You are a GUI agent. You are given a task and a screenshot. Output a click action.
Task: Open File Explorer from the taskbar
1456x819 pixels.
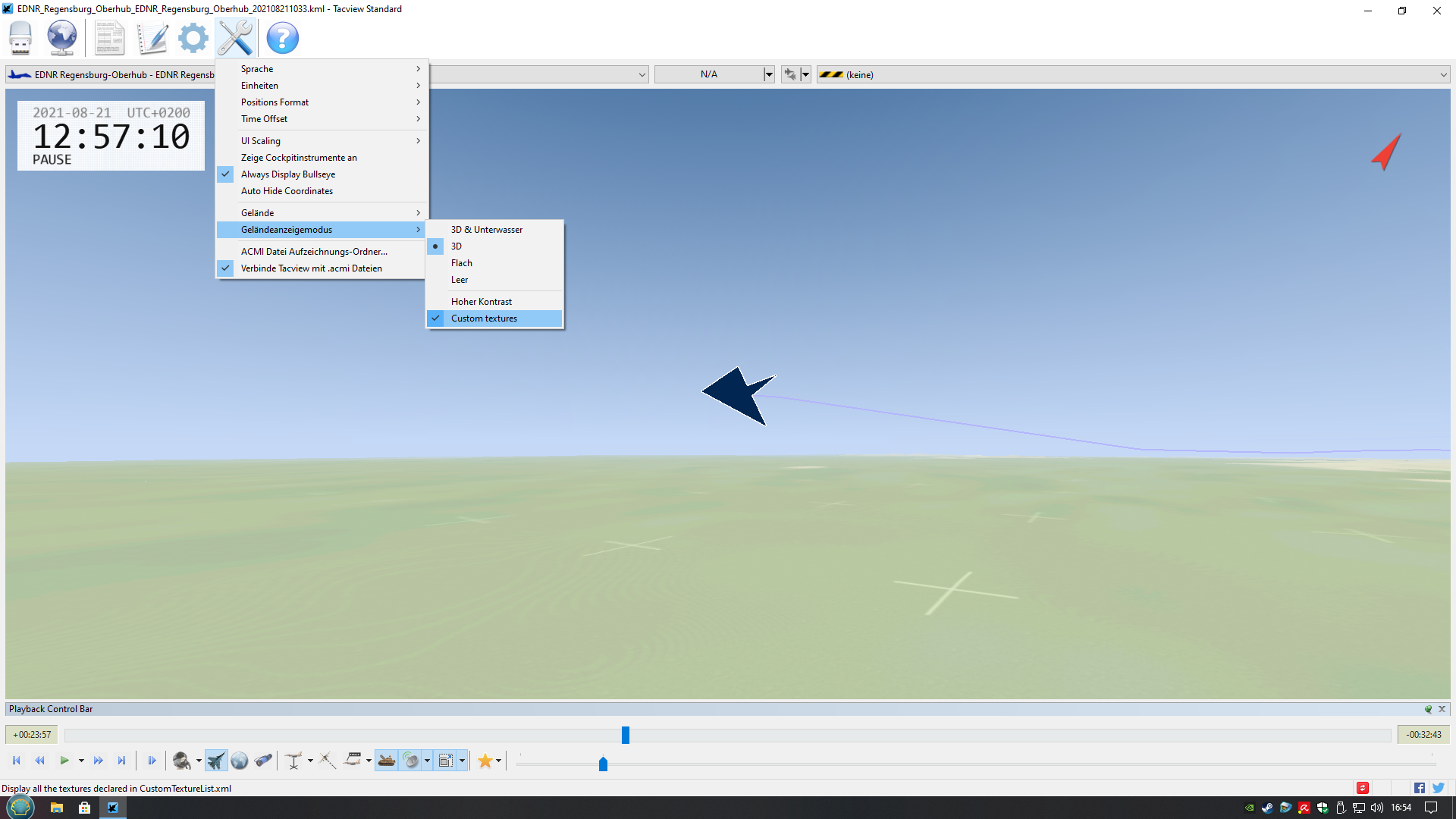(x=57, y=808)
